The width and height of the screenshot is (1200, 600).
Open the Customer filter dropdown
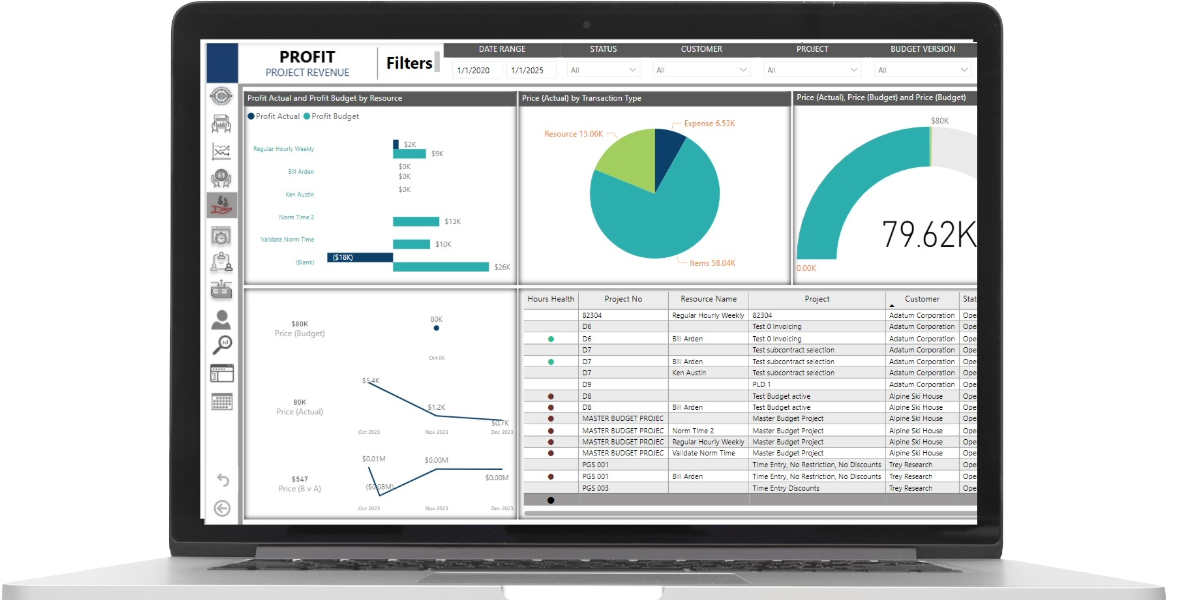[701, 70]
